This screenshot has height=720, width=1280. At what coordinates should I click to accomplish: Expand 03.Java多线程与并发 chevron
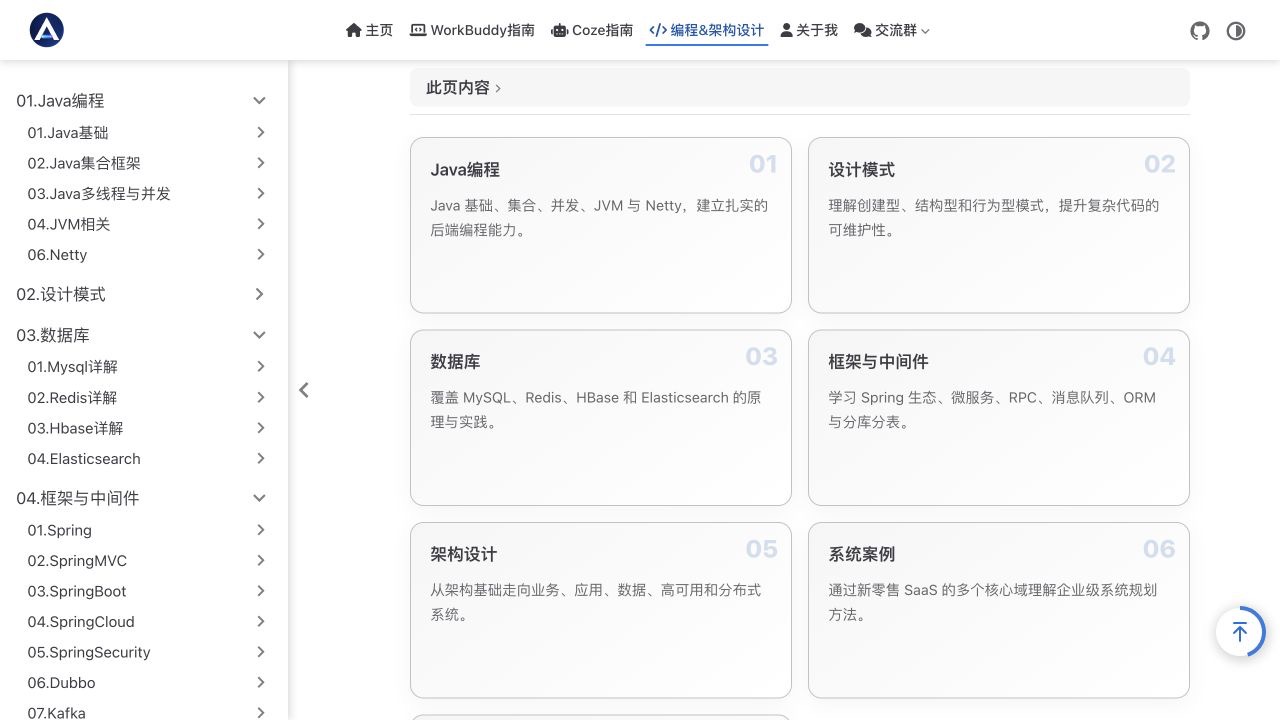point(260,193)
